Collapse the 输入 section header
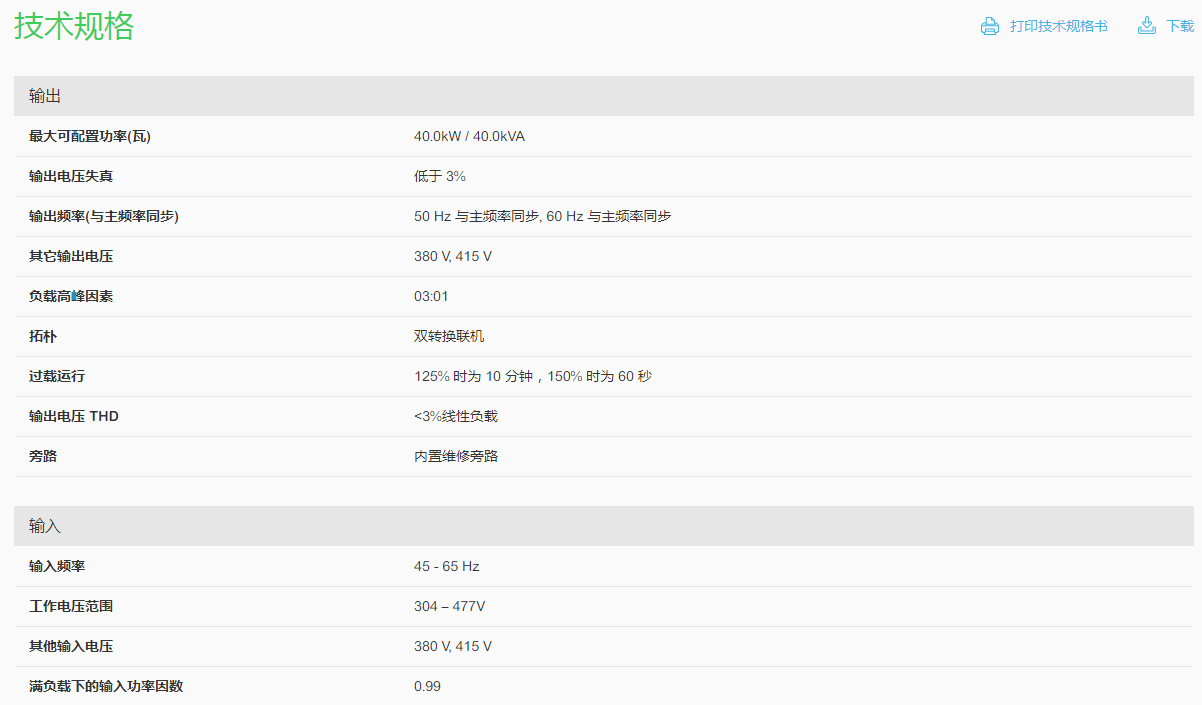This screenshot has width=1202, height=705. (x=45, y=526)
